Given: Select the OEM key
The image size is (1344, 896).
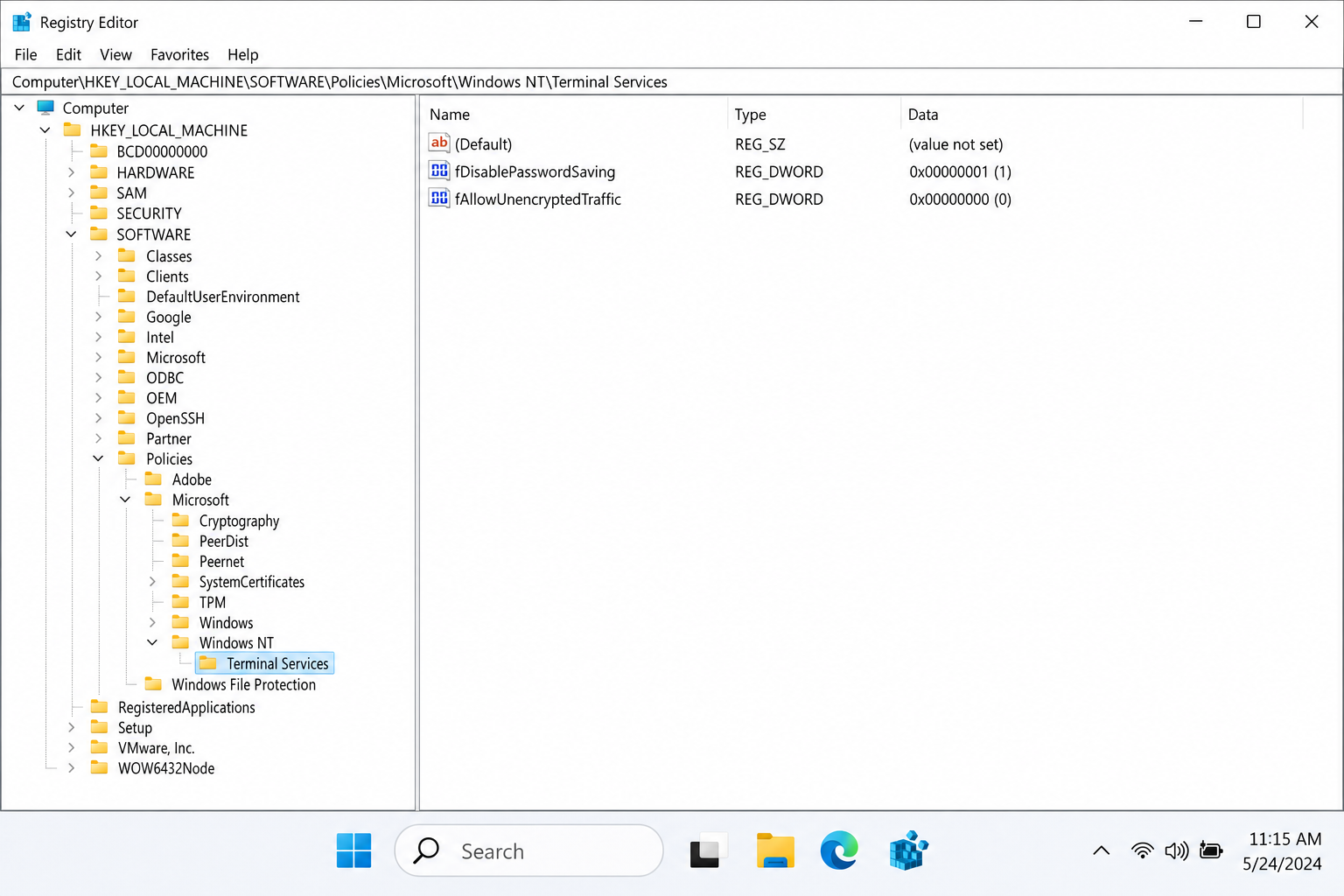Looking at the screenshot, I should pos(161,398).
